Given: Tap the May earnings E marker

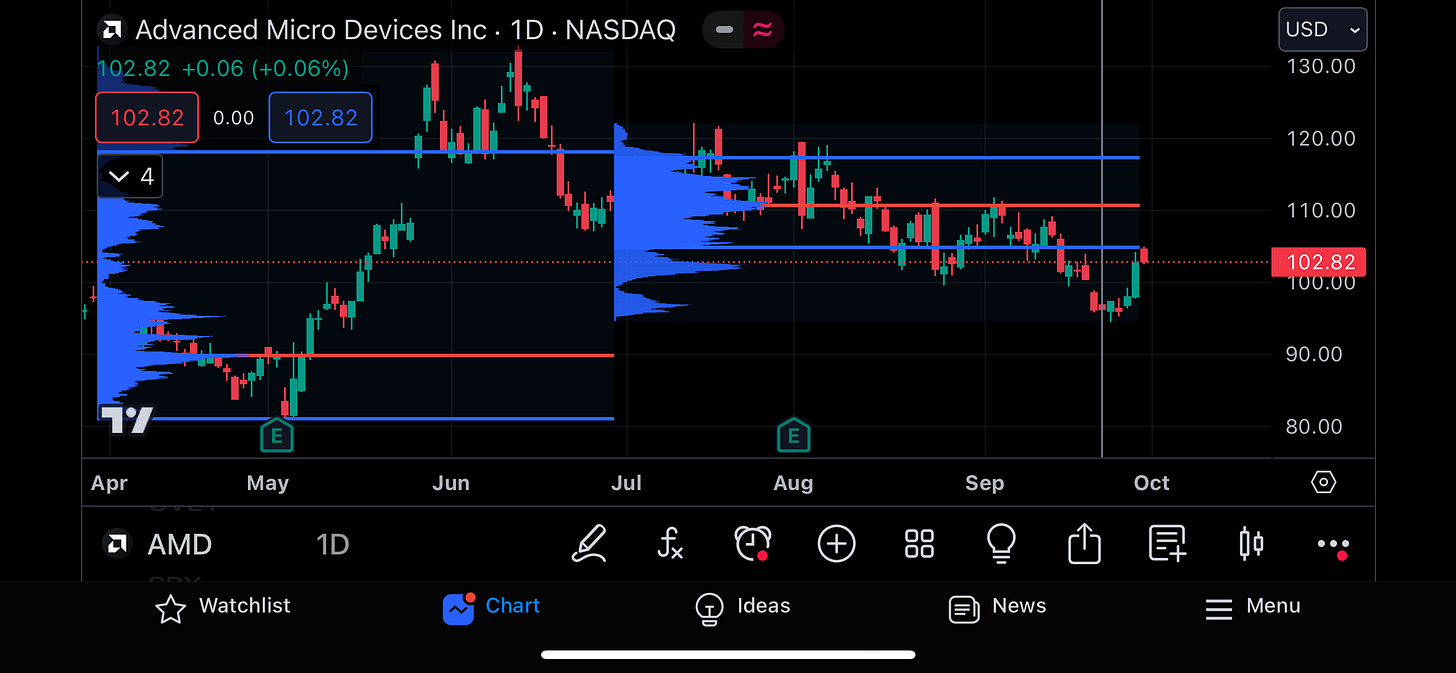Looking at the screenshot, I should click(x=277, y=436).
